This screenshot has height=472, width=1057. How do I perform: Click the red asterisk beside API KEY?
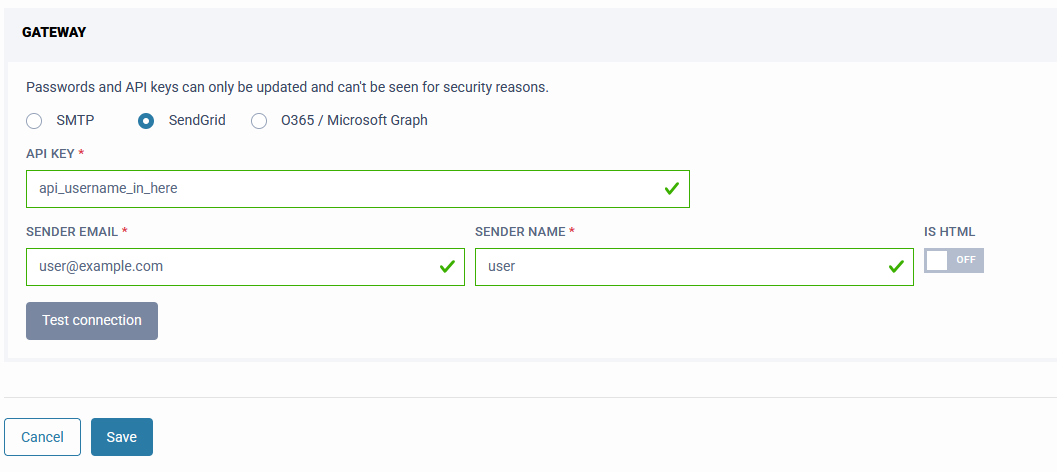pos(81,153)
